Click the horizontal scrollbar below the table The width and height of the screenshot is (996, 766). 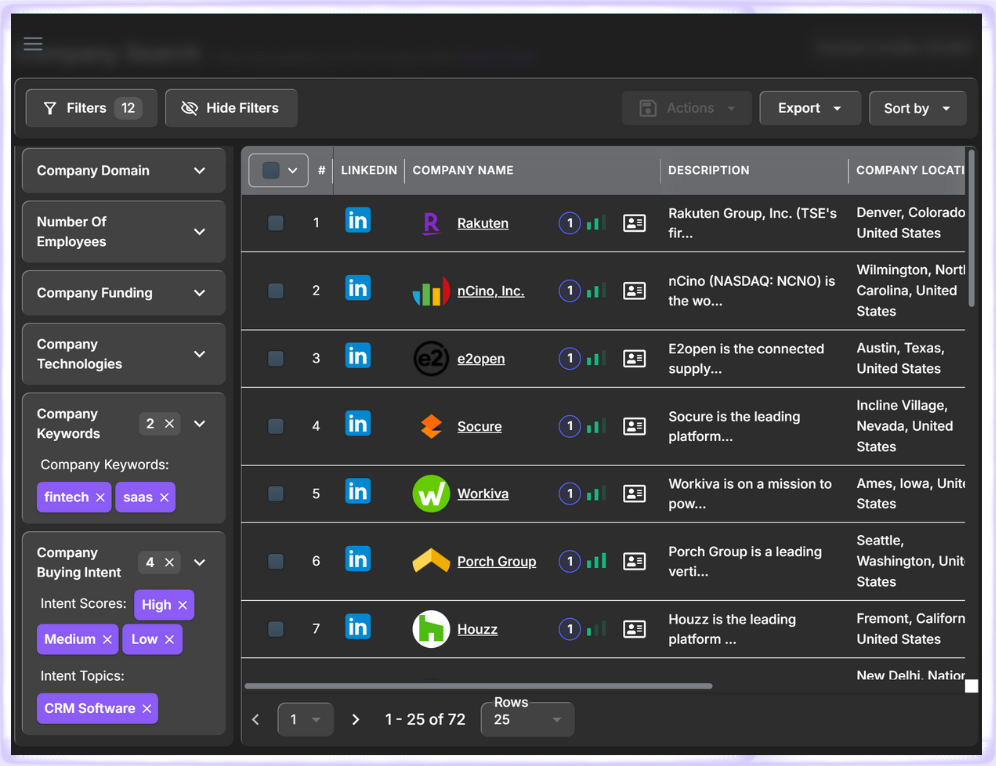pos(477,684)
